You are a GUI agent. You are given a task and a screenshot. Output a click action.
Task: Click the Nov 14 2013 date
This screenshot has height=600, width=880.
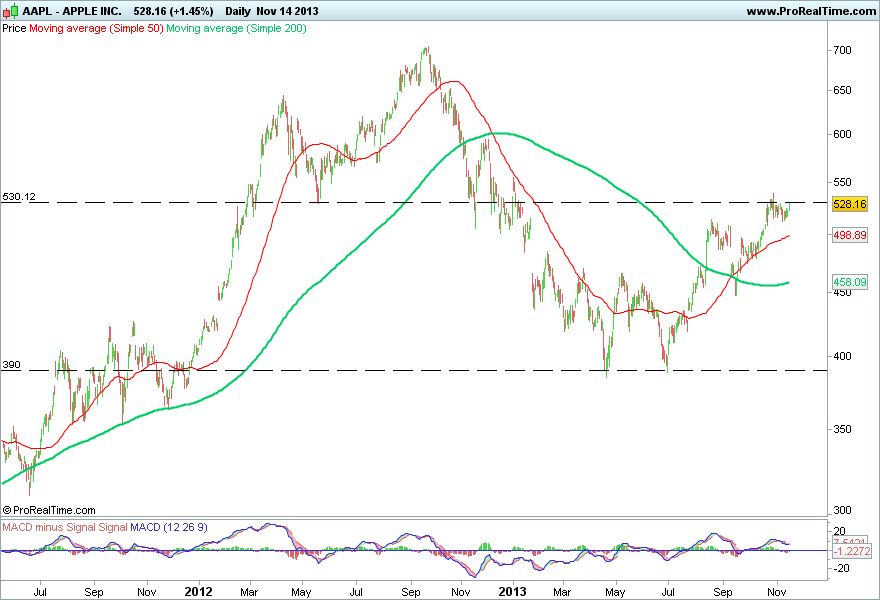pos(287,11)
